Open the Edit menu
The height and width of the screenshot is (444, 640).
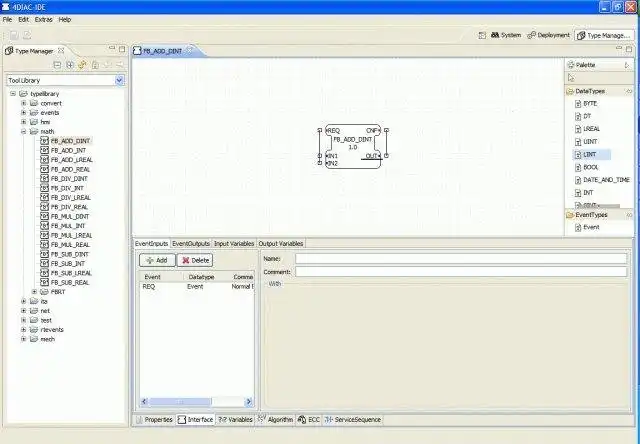[23, 19]
